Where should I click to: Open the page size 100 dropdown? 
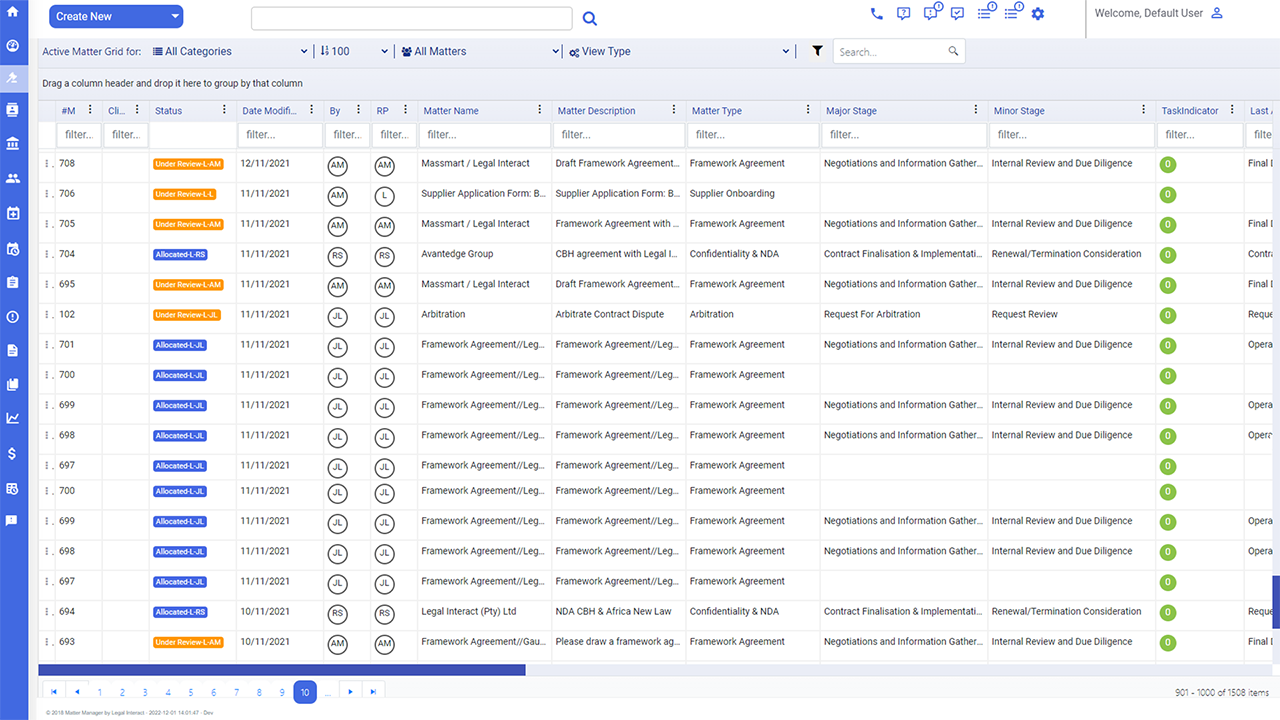click(x=354, y=52)
